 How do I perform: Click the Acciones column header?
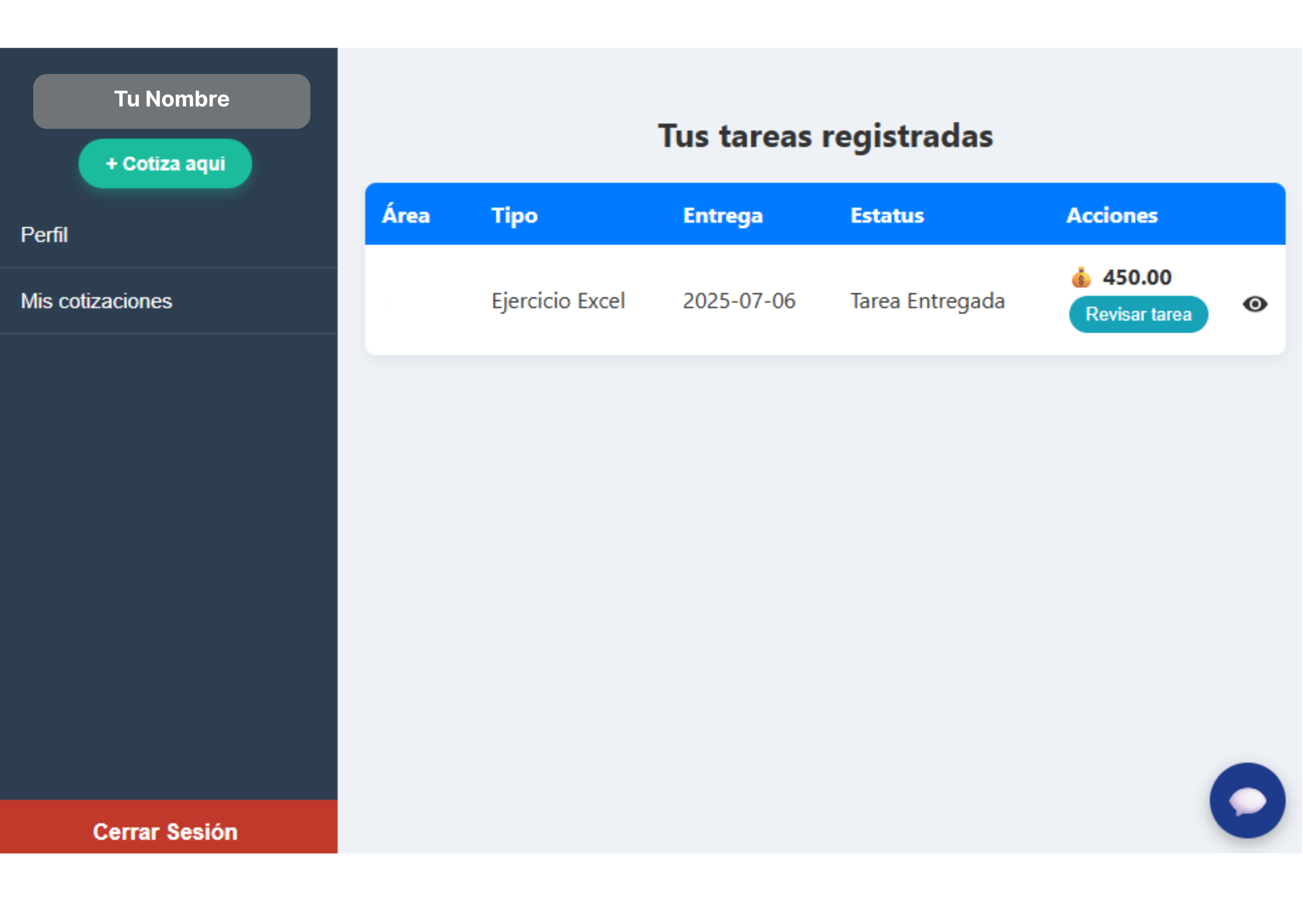click(x=1111, y=215)
